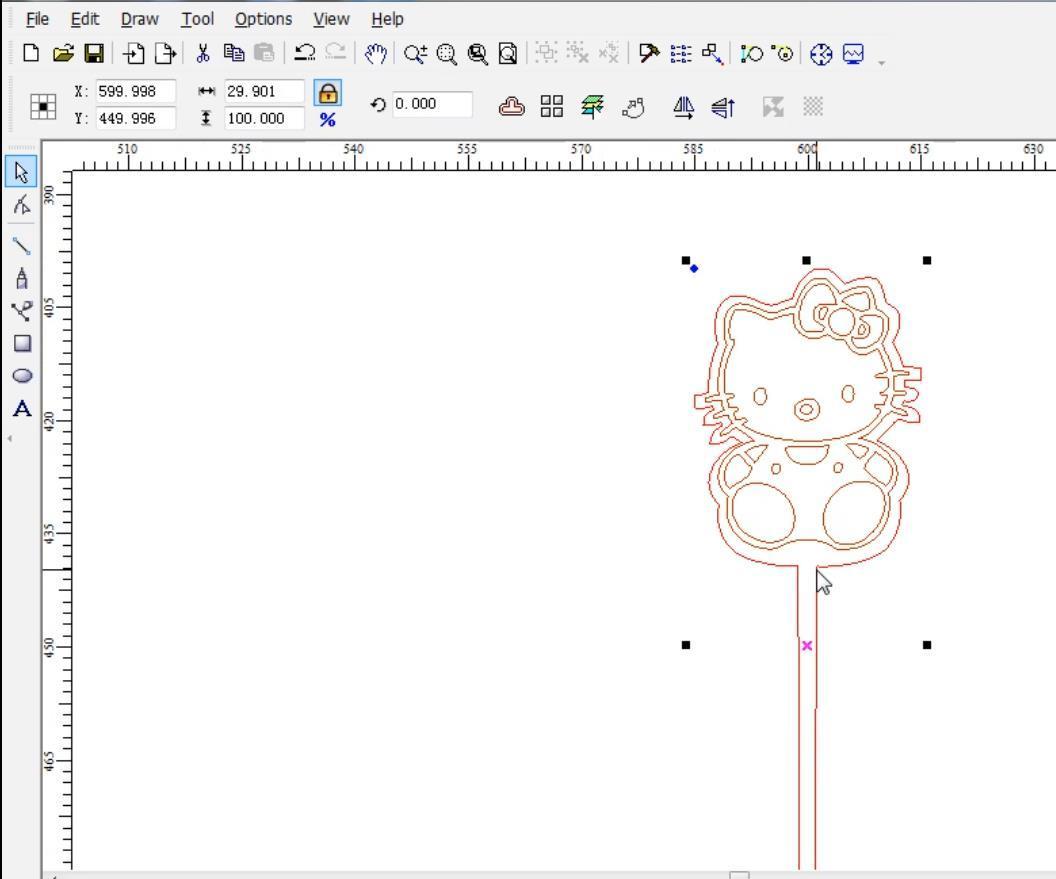Select the node edit tool
Viewport: 1056px width, 879px height.
[22, 204]
